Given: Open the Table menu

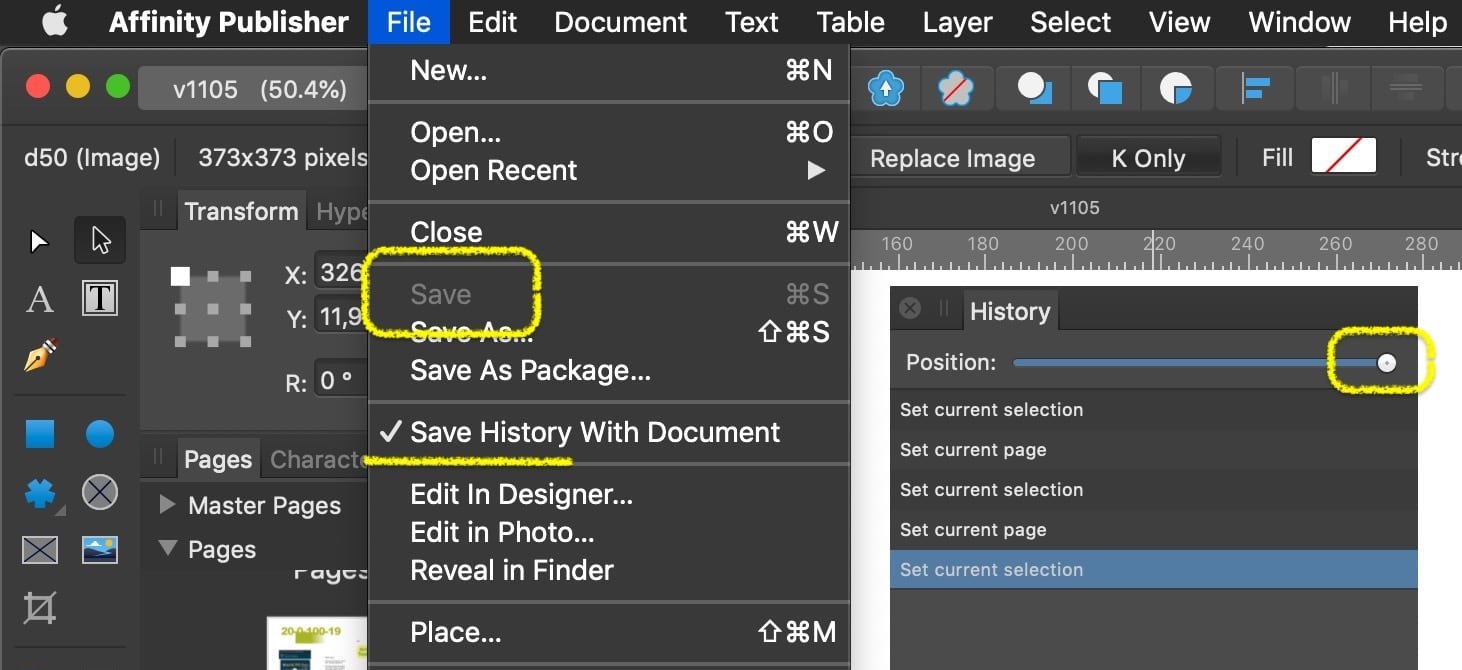Looking at the screenshot, I should 851,22.
